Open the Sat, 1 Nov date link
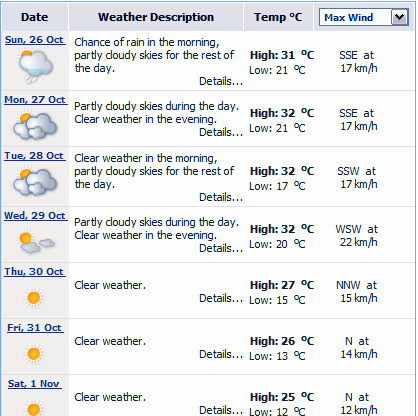The width and height of the screenshot is (418, 416). click(34, 384)
